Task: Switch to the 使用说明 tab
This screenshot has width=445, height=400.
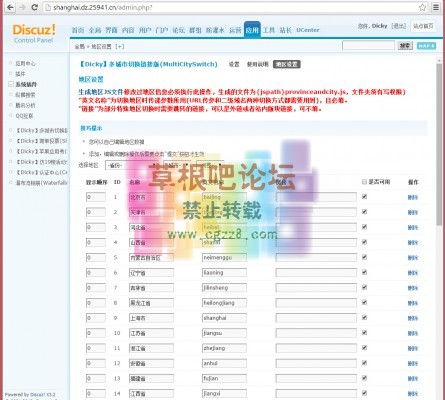Action: coord(257,64)
